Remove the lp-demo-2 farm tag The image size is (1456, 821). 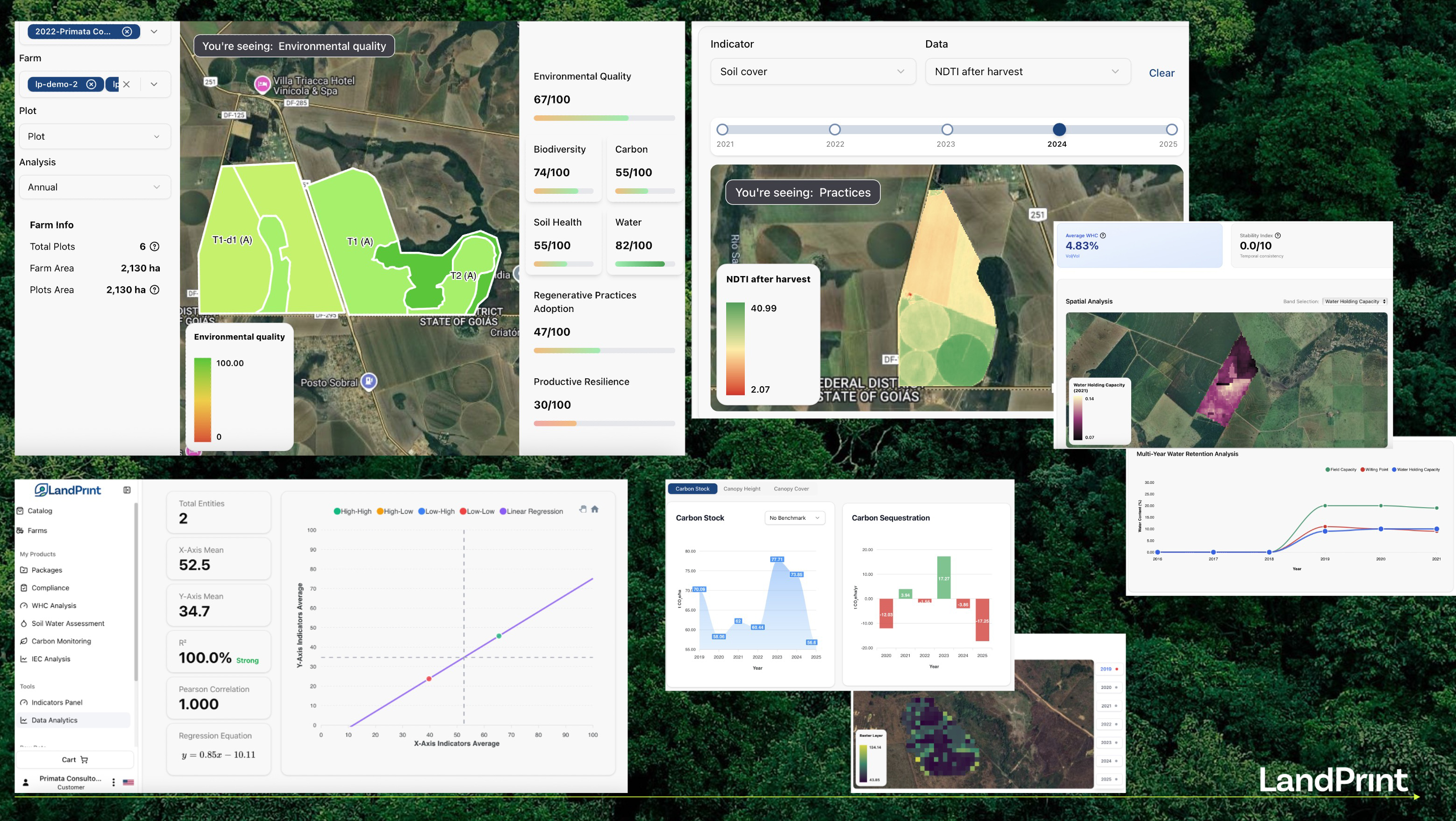pyautogui.click(x=91, y=84)
